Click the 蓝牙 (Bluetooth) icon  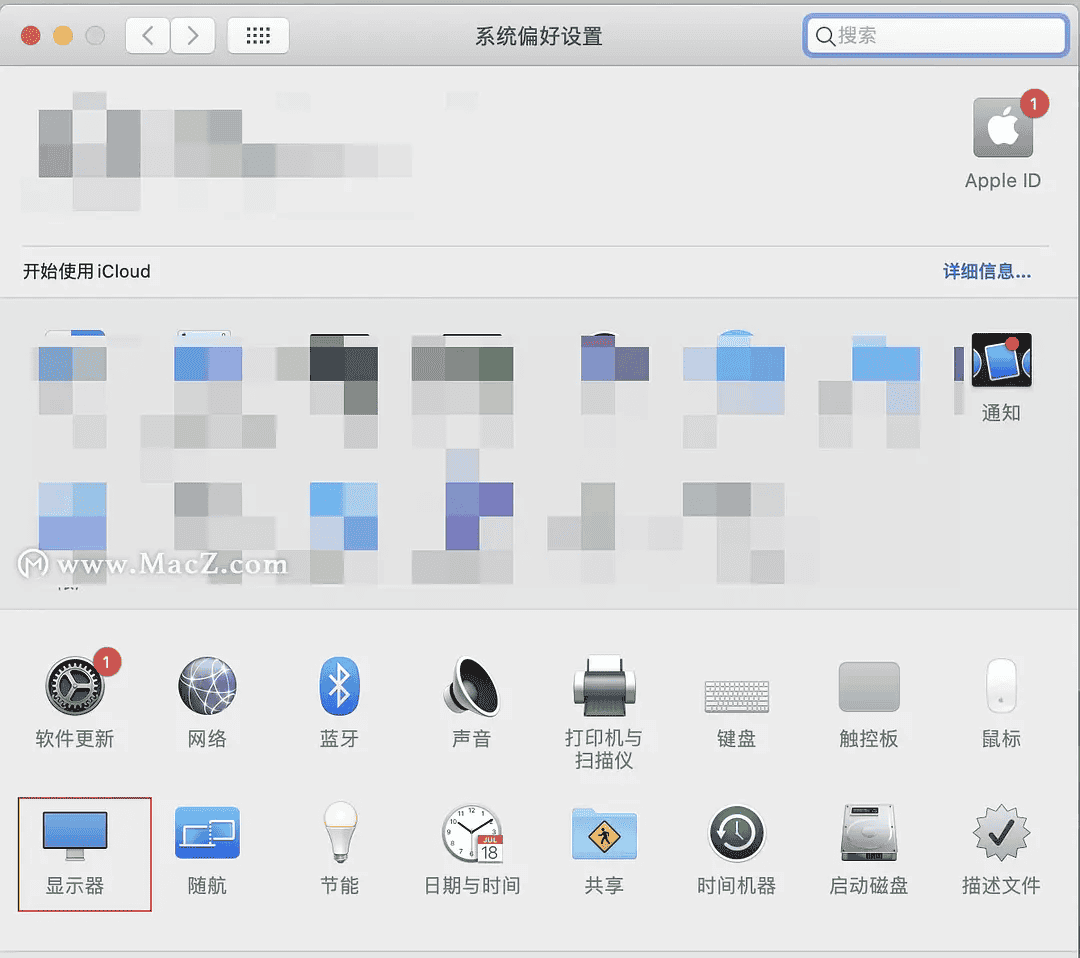(339, 687)
